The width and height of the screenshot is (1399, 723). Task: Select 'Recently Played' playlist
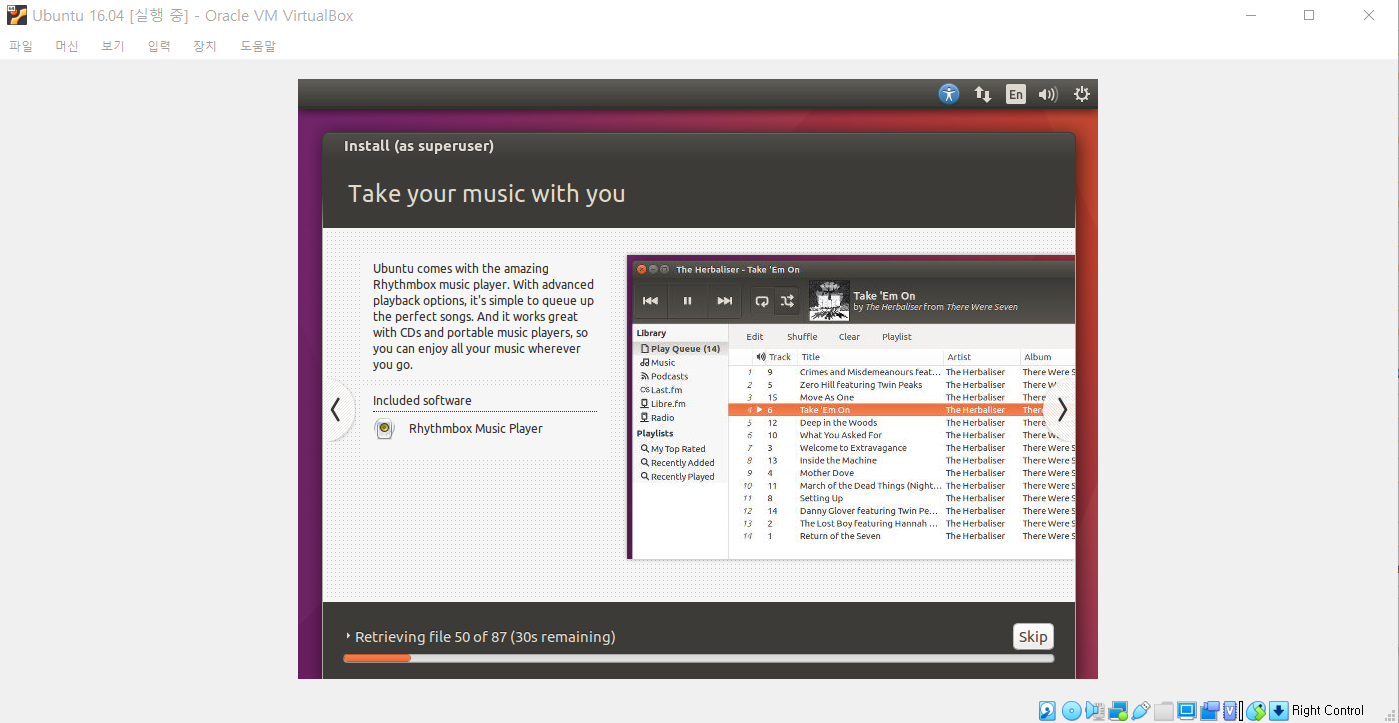tap(681, 477)
